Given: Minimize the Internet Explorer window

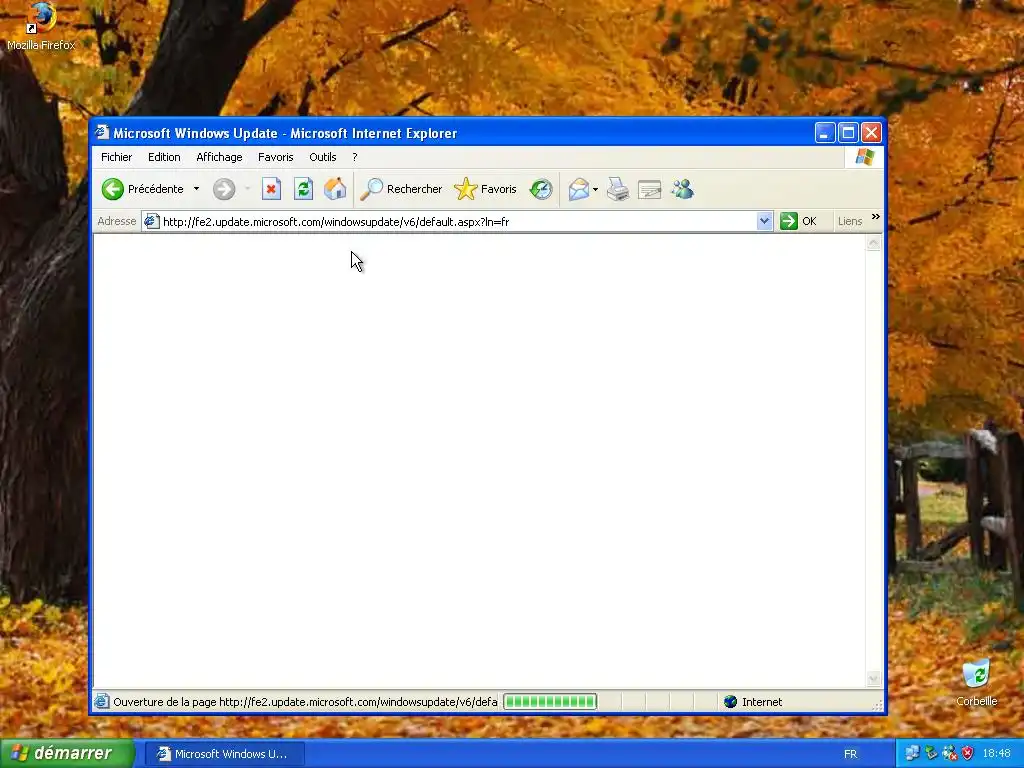Looking at the screenshot, I should 825,133.
